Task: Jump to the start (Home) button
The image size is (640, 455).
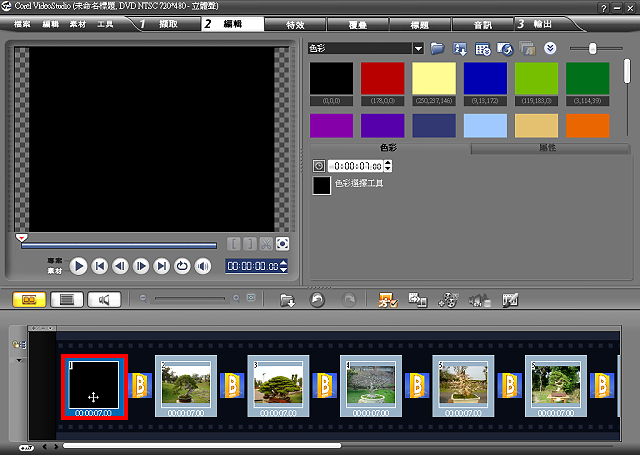Action: (100, 266)
